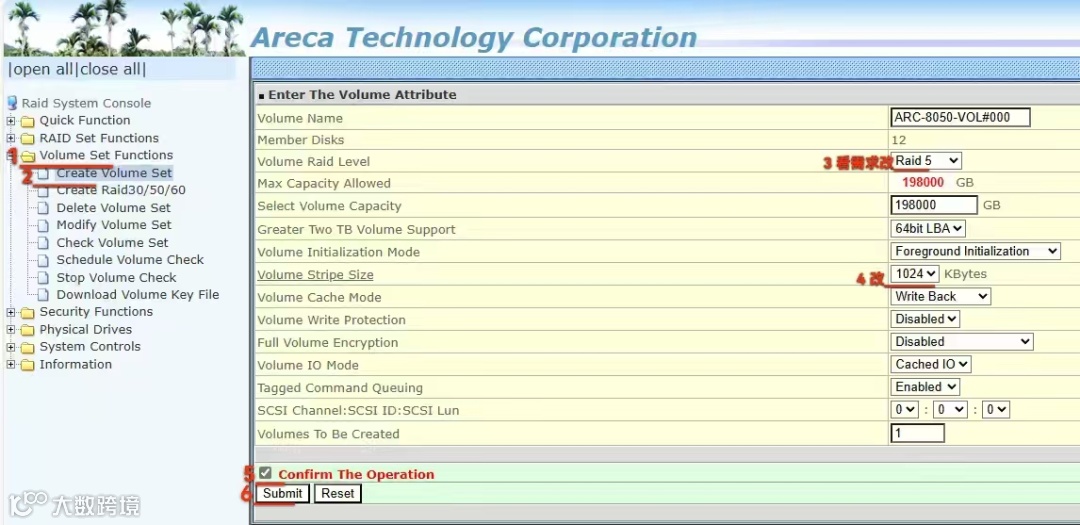
Task: Click the Reset button
Action: click(338, 493)
